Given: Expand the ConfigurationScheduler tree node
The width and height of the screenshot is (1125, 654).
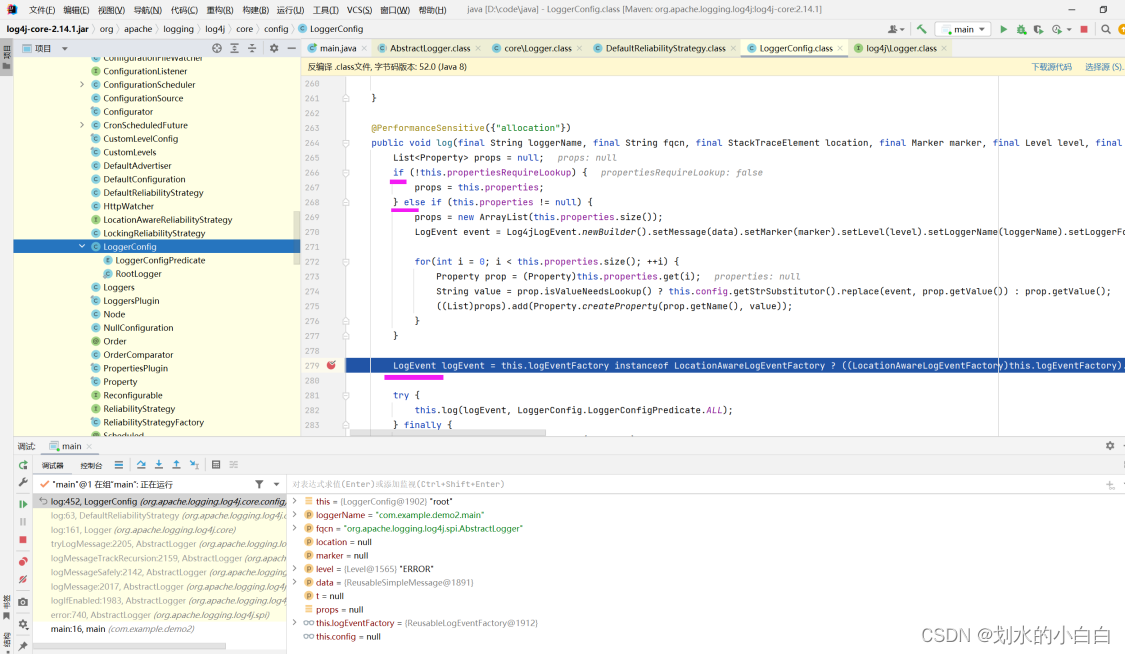Looking at the screenshot, I should tap(82, 85).
